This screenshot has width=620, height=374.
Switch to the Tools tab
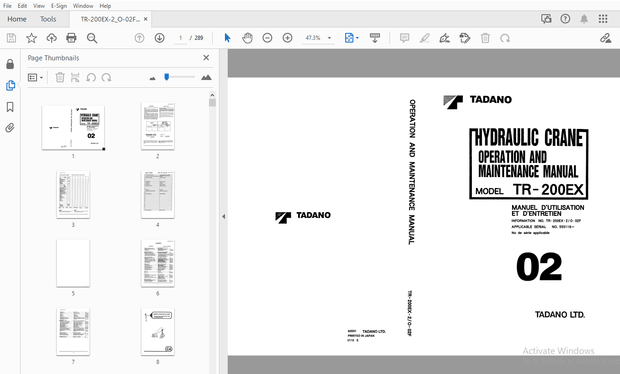pos(48,19)
